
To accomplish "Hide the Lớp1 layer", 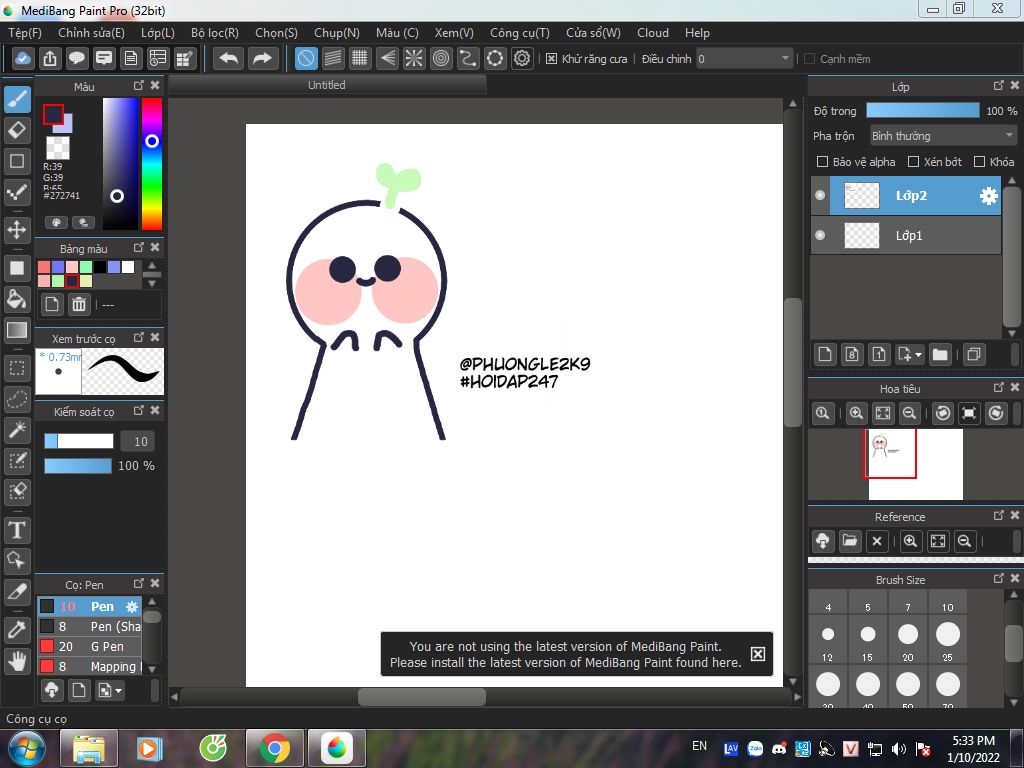I will (x=820, y=235).
